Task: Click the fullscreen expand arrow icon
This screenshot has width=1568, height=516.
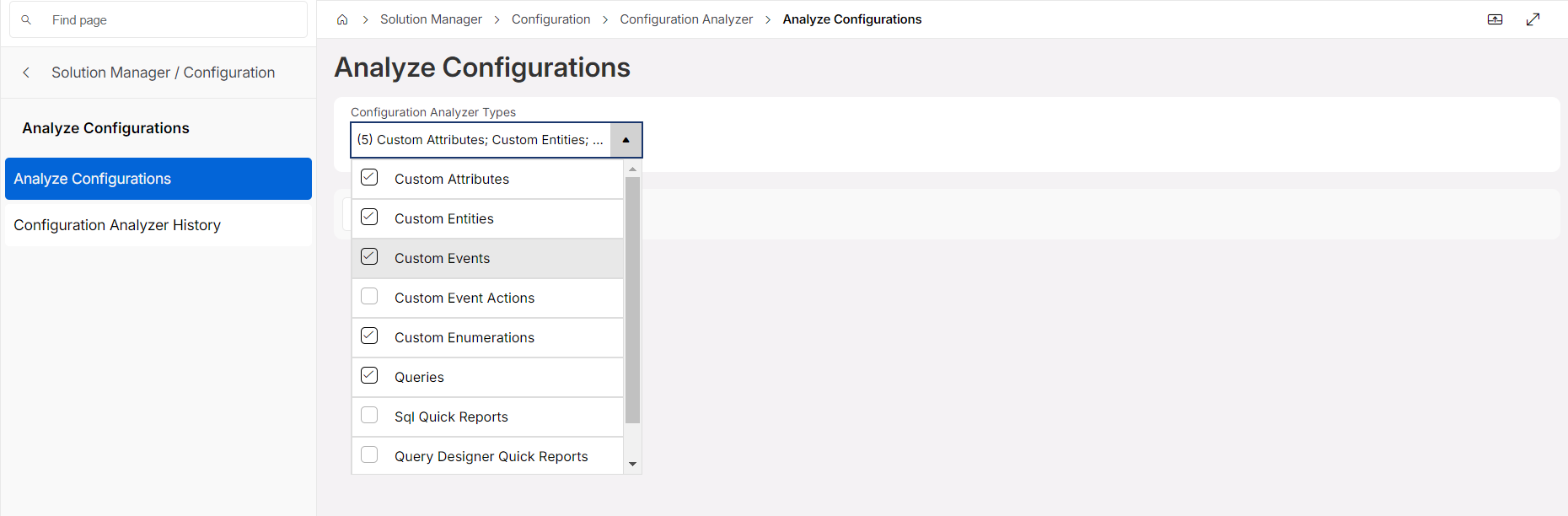Action: (x=1533, y=19)
